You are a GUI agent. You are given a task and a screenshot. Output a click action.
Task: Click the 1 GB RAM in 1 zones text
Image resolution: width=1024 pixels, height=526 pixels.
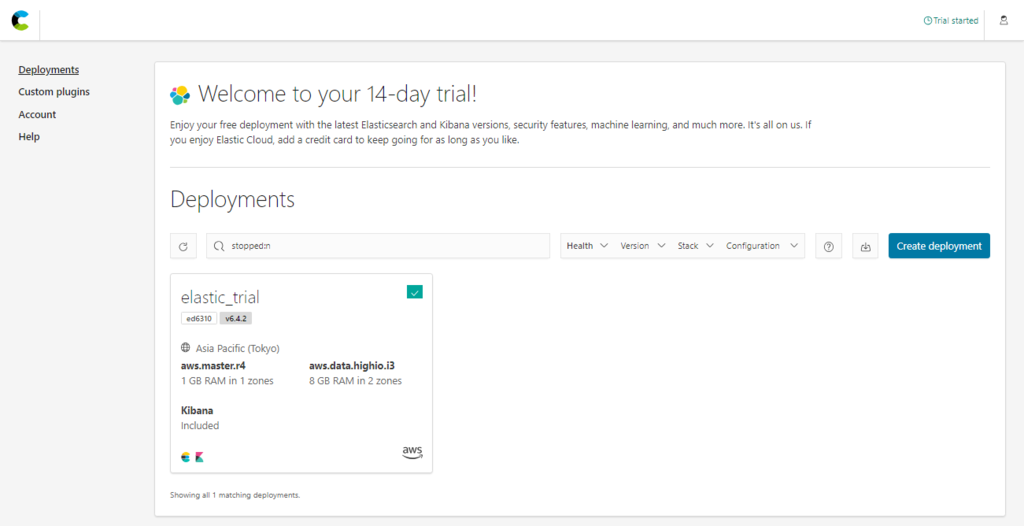(x=227, y=381)
